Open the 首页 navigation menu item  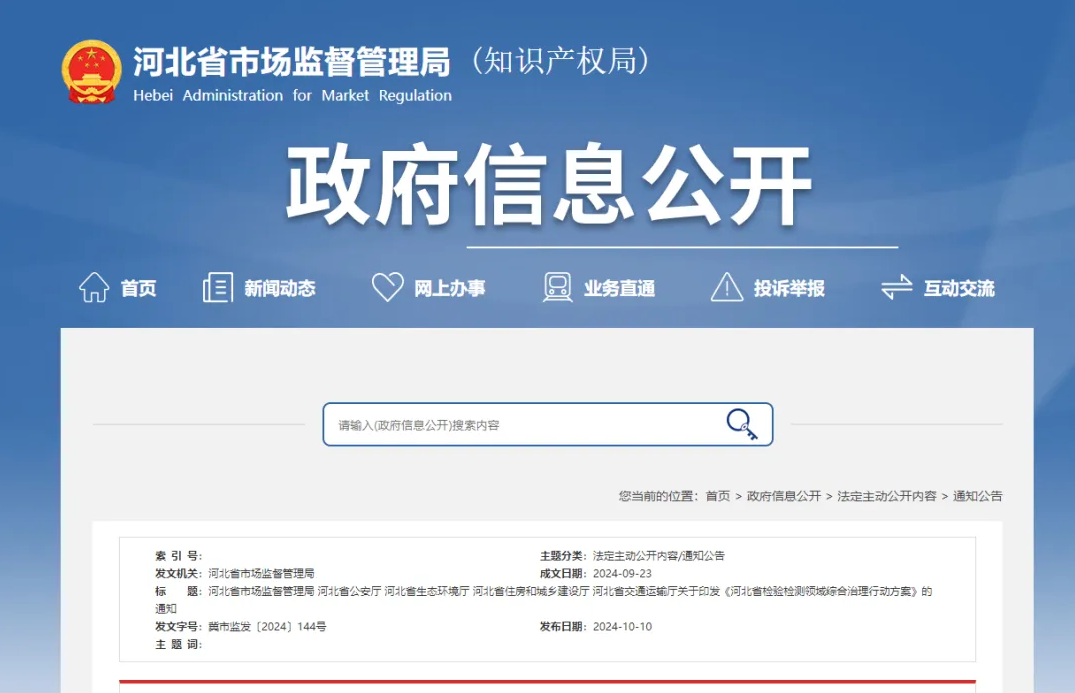(x=138, y=289)
